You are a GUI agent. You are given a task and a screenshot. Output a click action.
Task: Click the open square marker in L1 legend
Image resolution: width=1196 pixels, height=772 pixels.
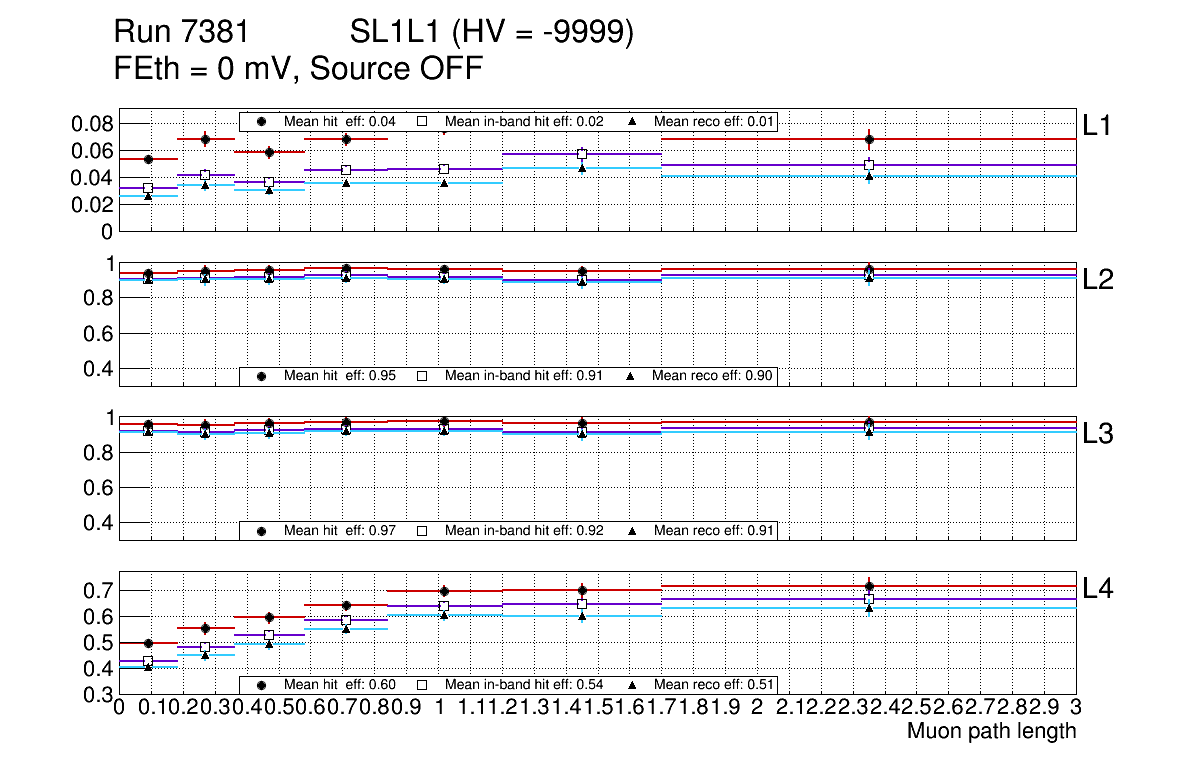pyautogui.click(x=422, y=121)
